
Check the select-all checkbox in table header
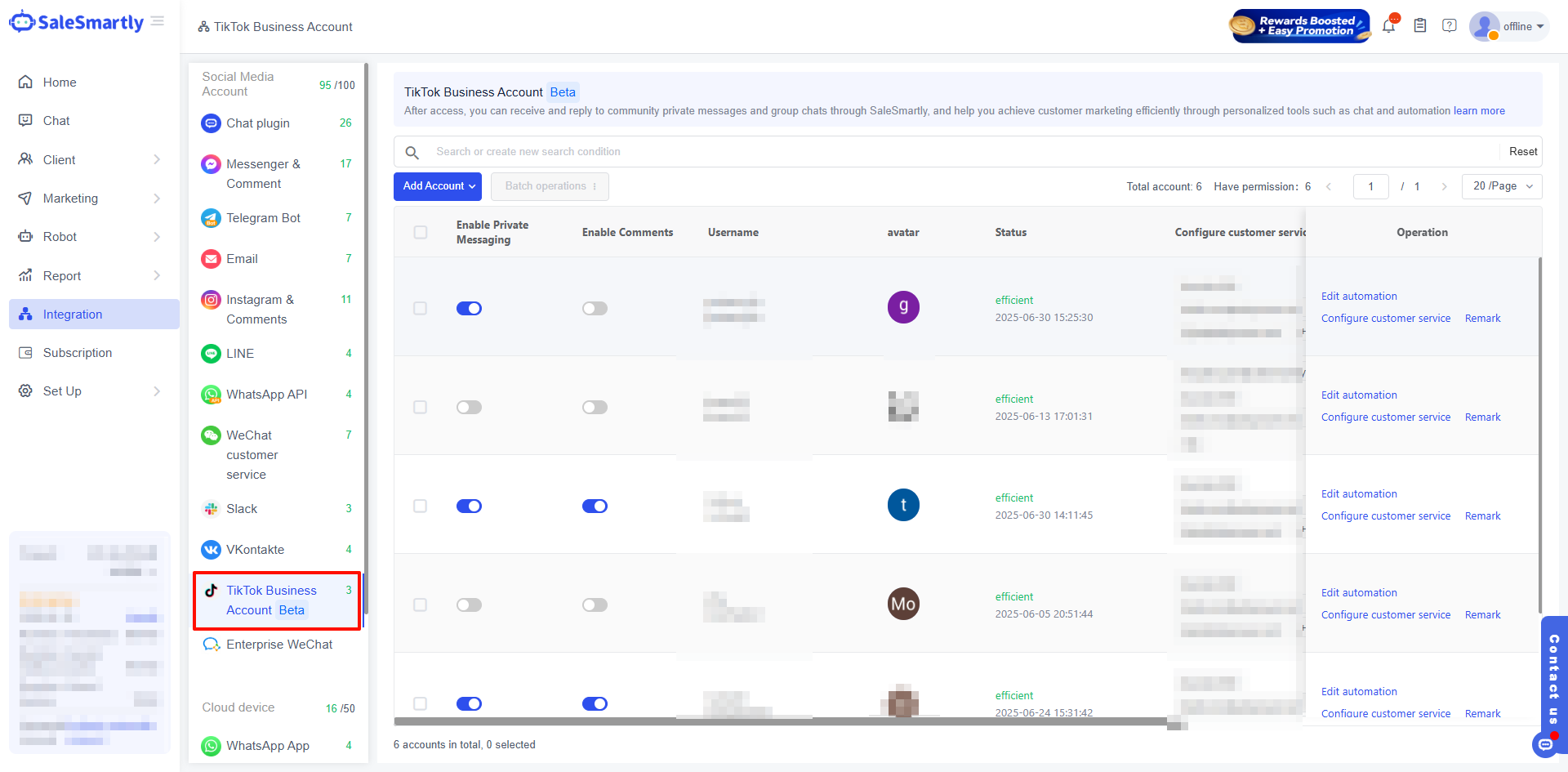(421, 233)
